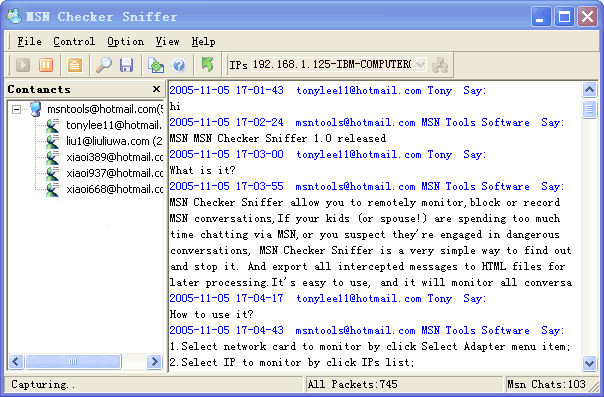Viewport: 604px width, 397px height.
Task: Click the 'How to use it?' message line
Action: (x=211, y=314)
